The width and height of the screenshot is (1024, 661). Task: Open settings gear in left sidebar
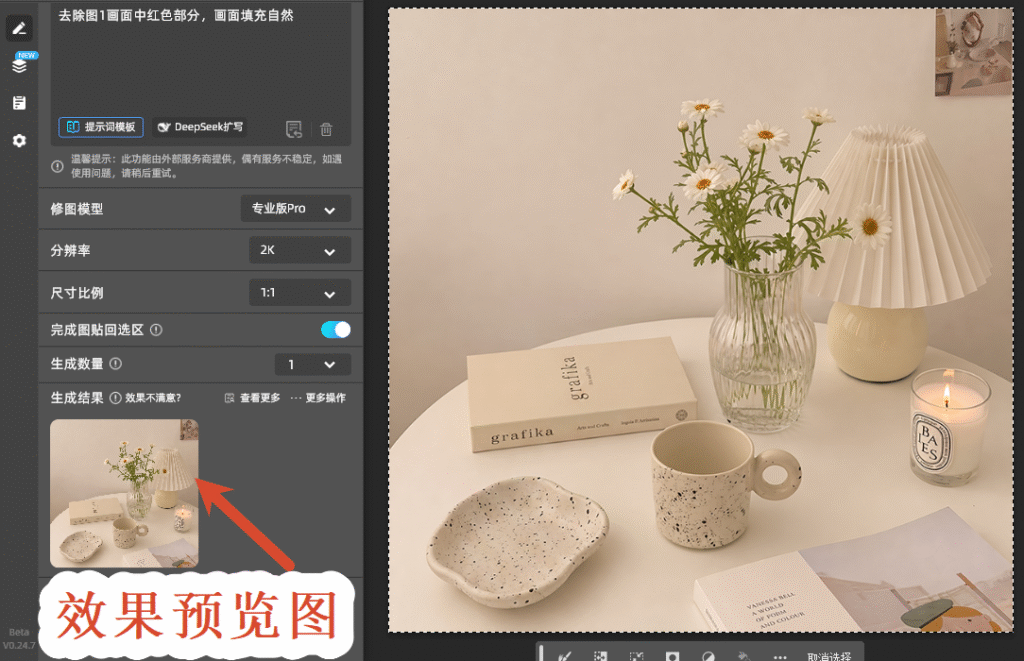coord(19,140)
